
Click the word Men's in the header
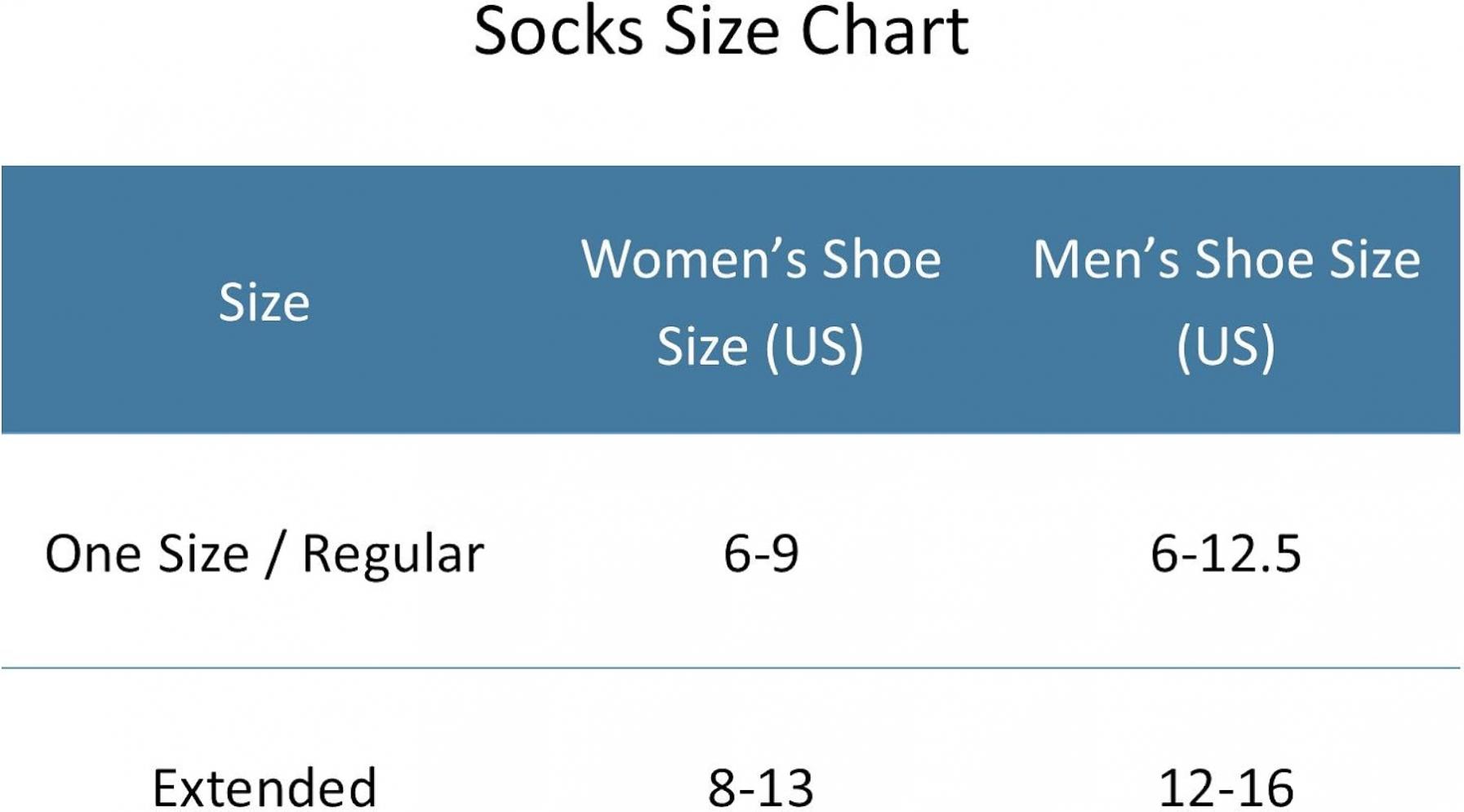coord(1106,259)
